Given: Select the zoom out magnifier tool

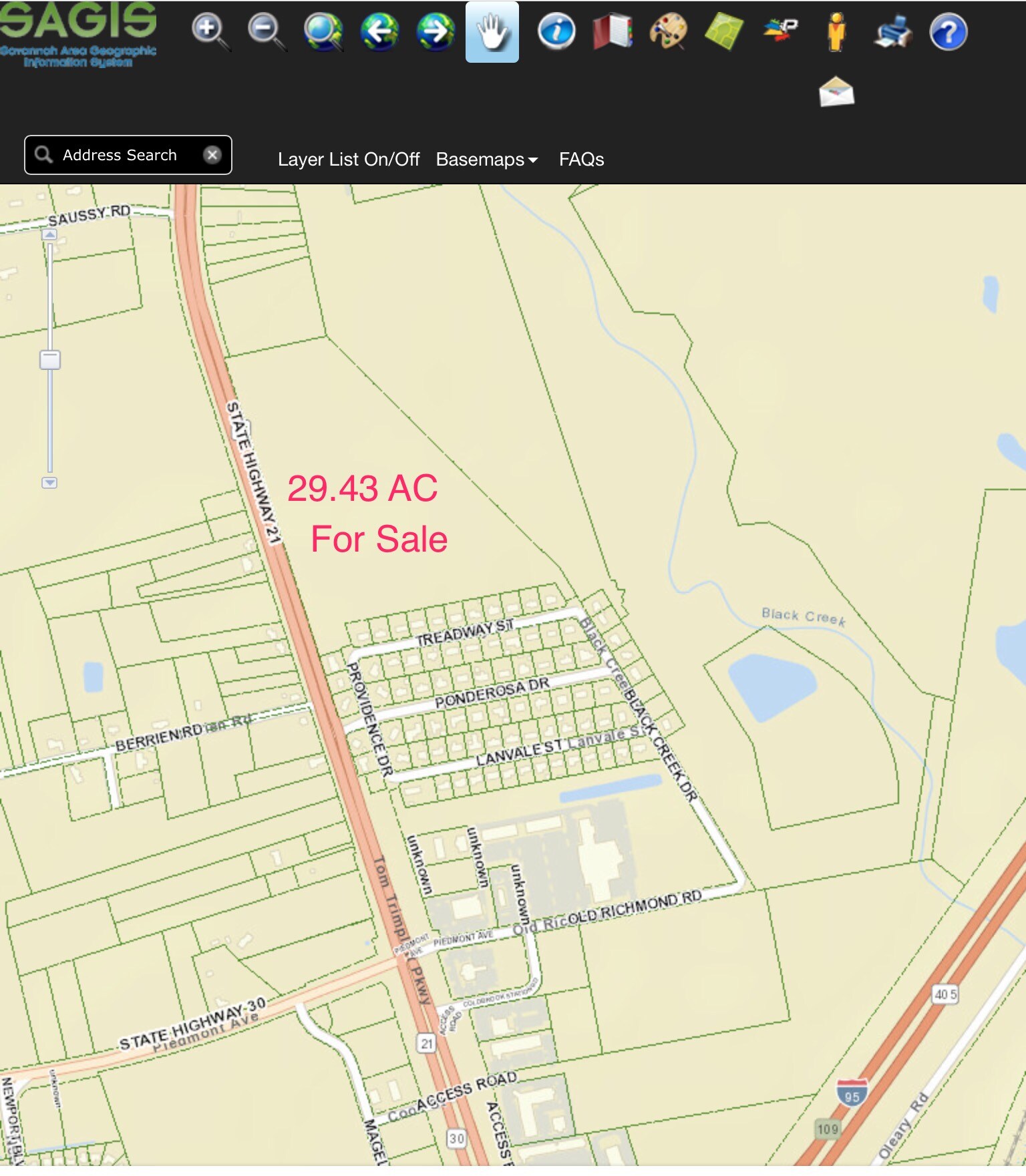Looking at the screenshot, I should coord(266,31).
